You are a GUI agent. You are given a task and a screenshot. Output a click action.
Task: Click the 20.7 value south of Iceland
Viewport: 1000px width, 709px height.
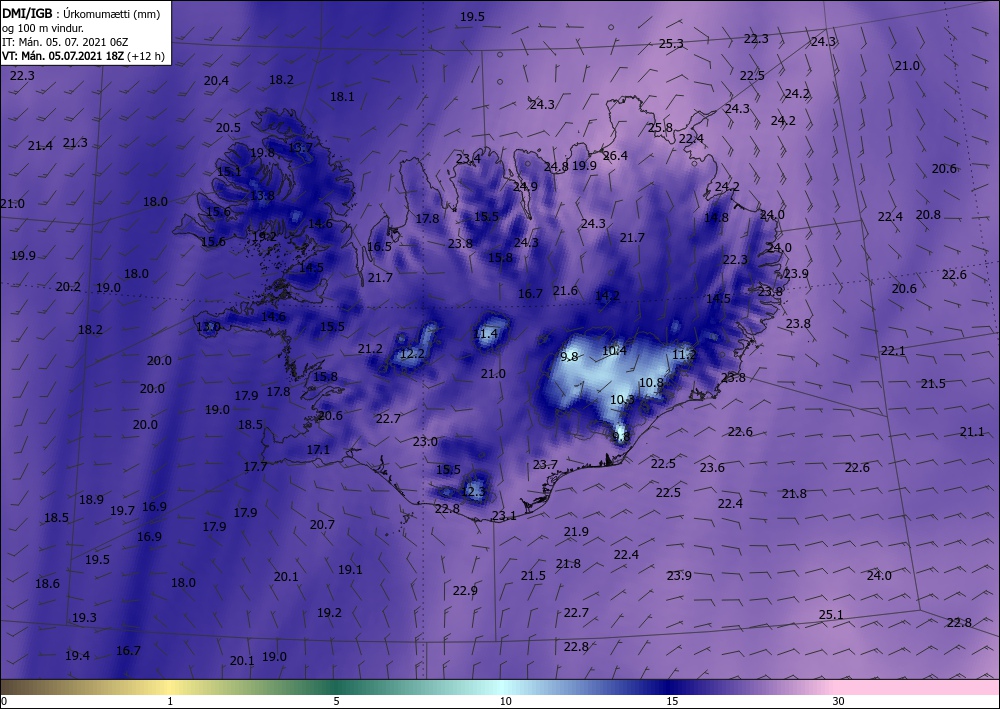[x=322, y=525]
